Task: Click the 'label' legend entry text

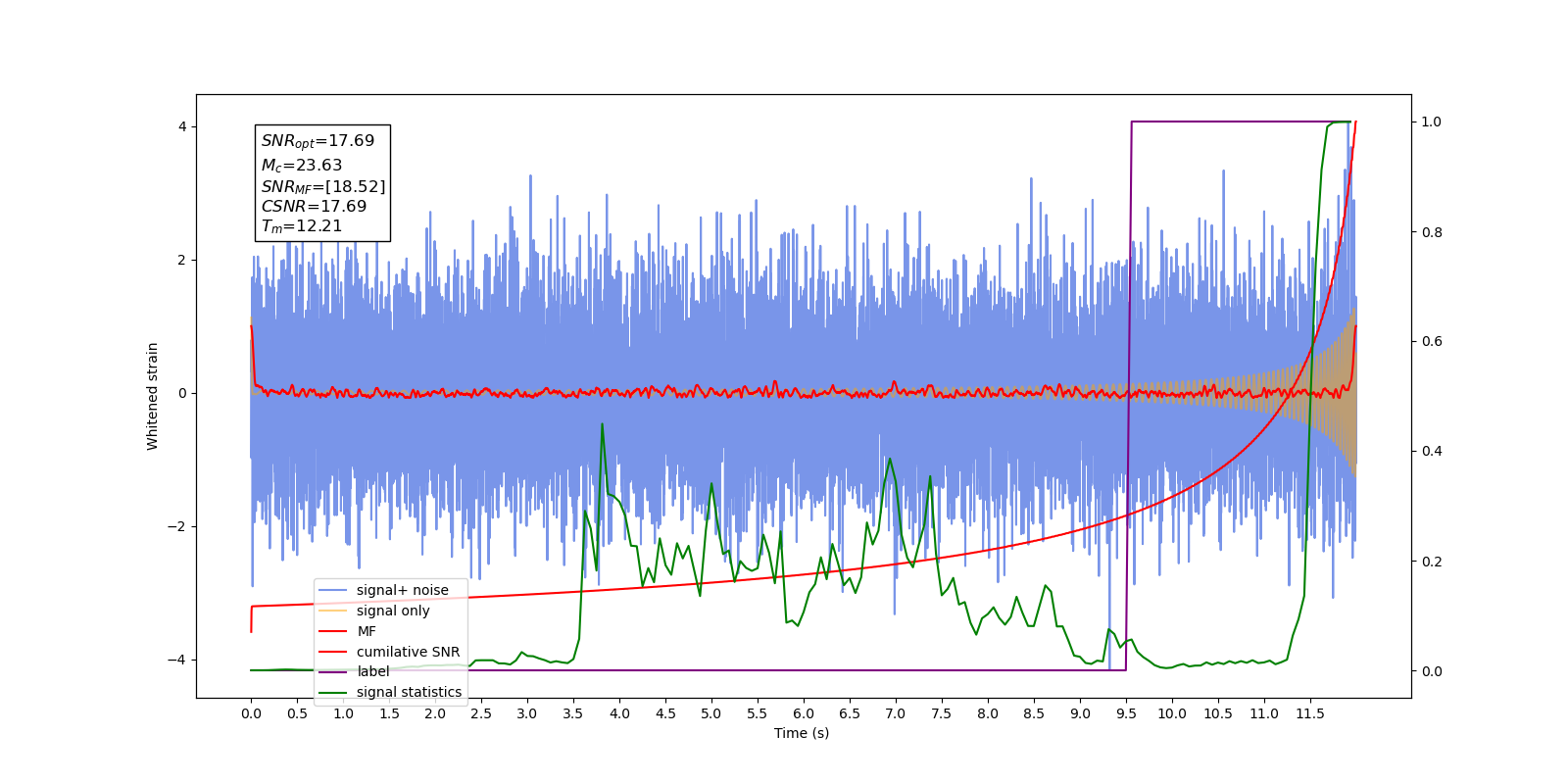Action: pyautogui.click(x=372, y=671)
